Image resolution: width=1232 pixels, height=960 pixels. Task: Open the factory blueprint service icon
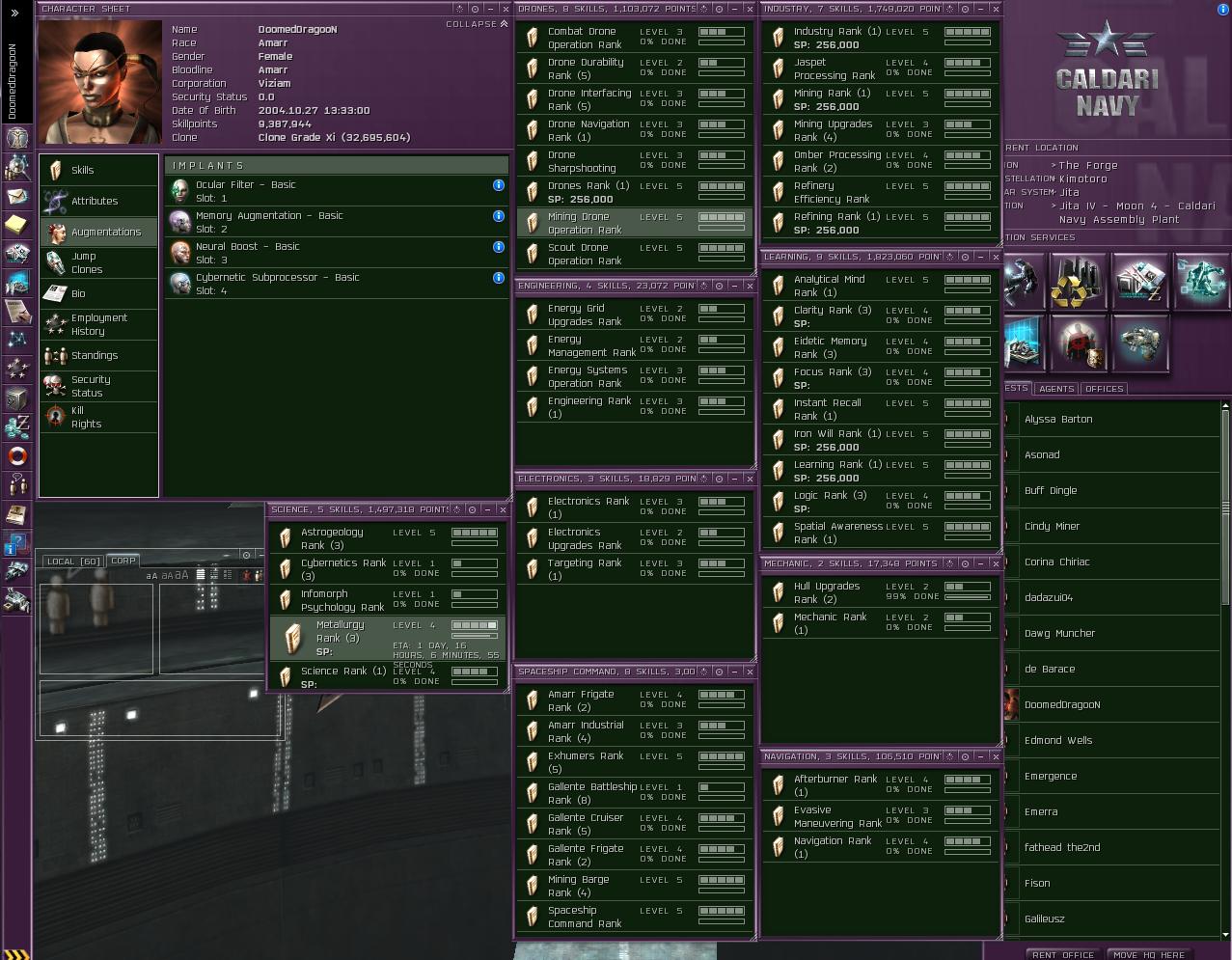[1023, 343]
